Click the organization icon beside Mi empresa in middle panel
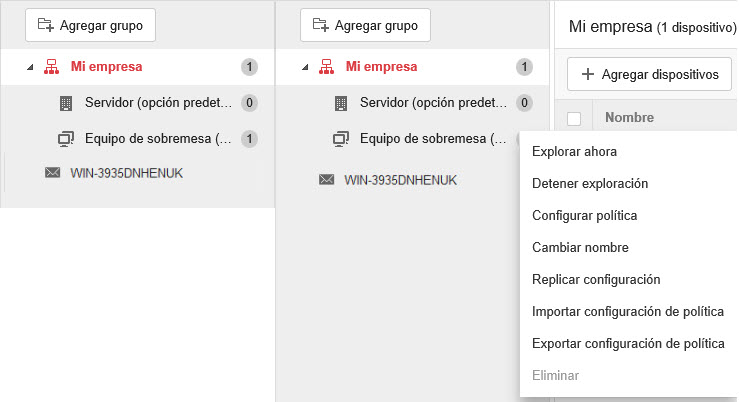The width and height of the screenshot is (739, 402). (x=324, y=68)
